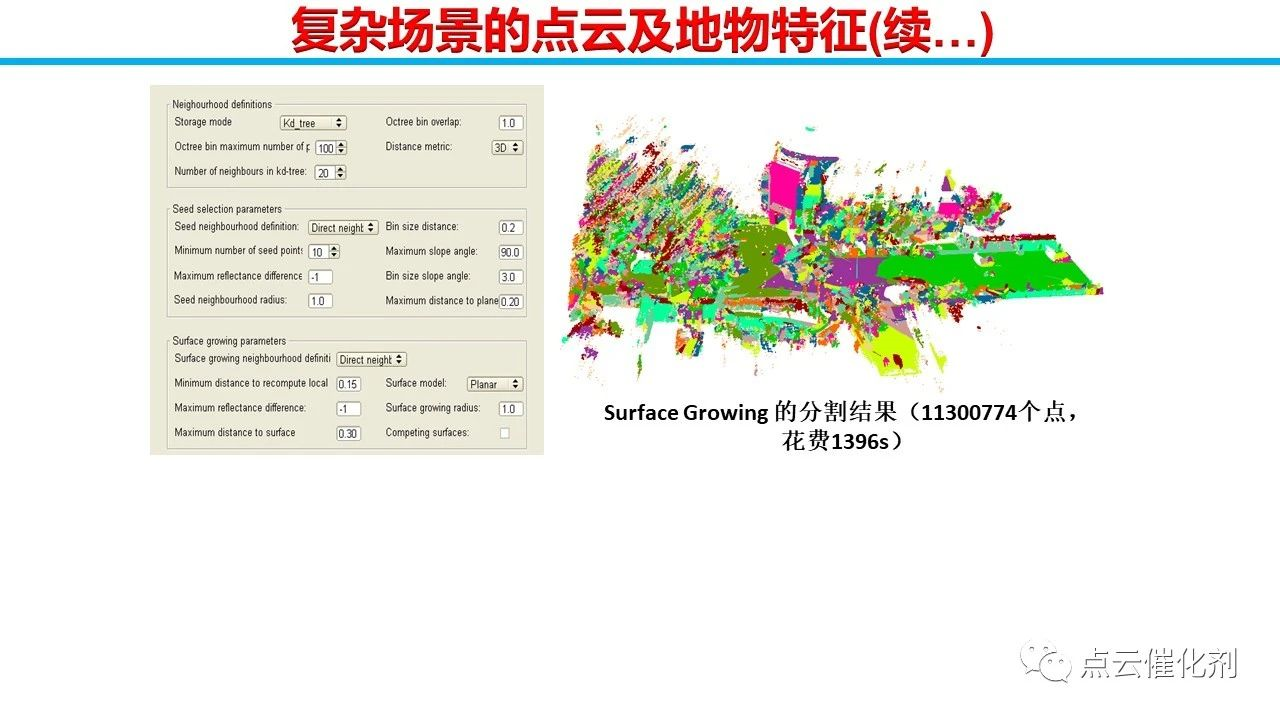Screen dimensions: 1280x720
Task: Open the Surface growing neighbourhood definition dropdown
Action: (371, 359)
